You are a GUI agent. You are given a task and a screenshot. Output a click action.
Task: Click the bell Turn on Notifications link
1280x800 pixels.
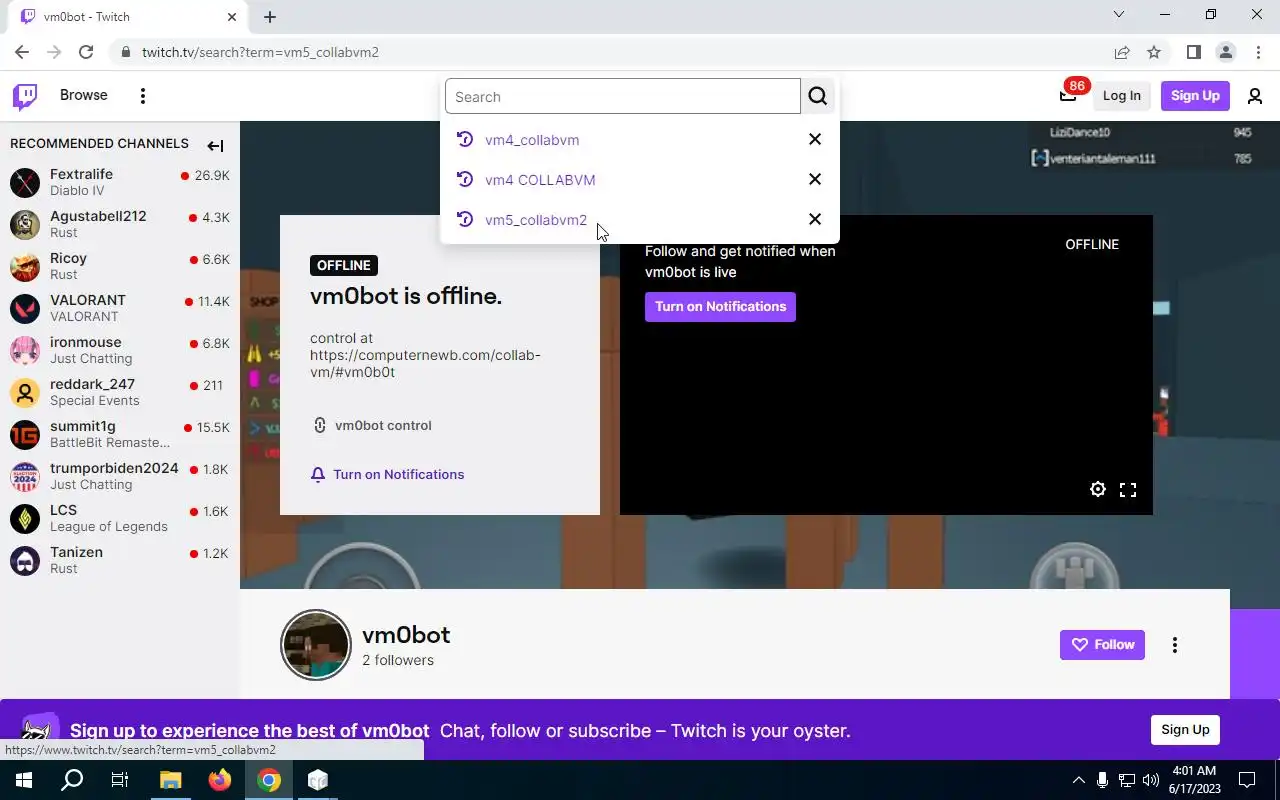[x=388, y=474]
